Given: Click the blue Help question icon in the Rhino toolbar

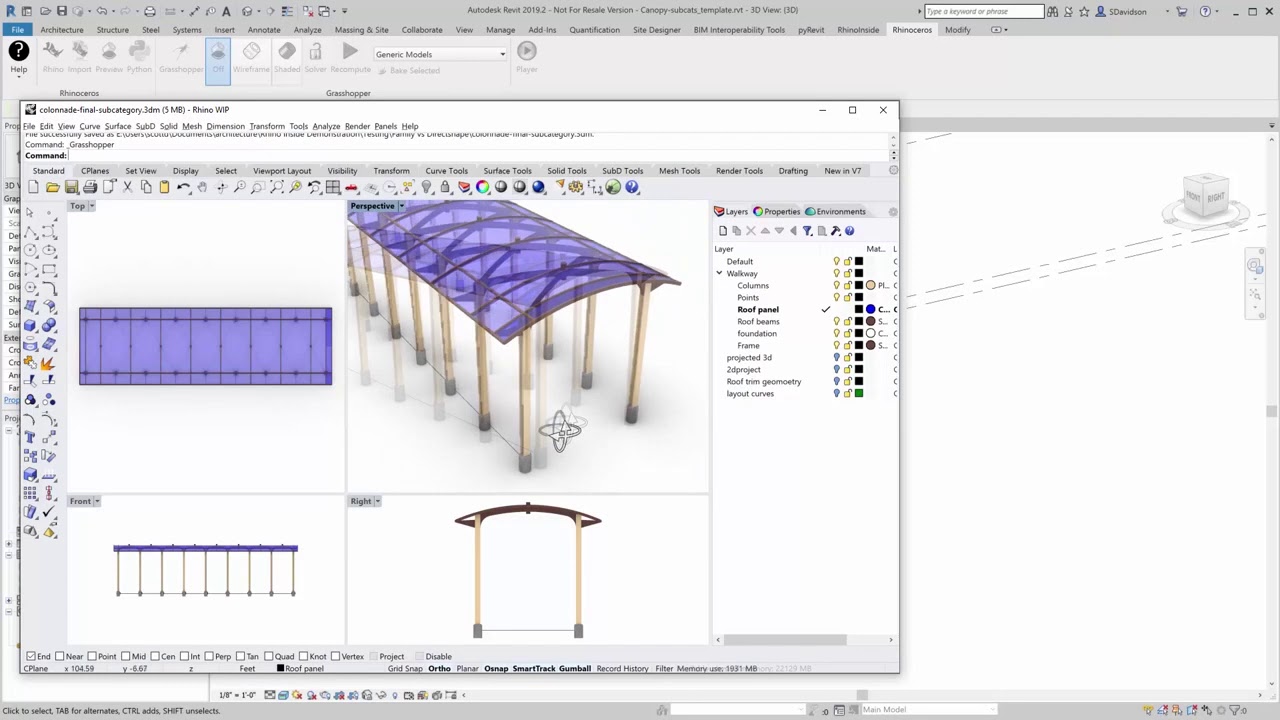Looking at the screenshot, I should (x=632, y=187).
